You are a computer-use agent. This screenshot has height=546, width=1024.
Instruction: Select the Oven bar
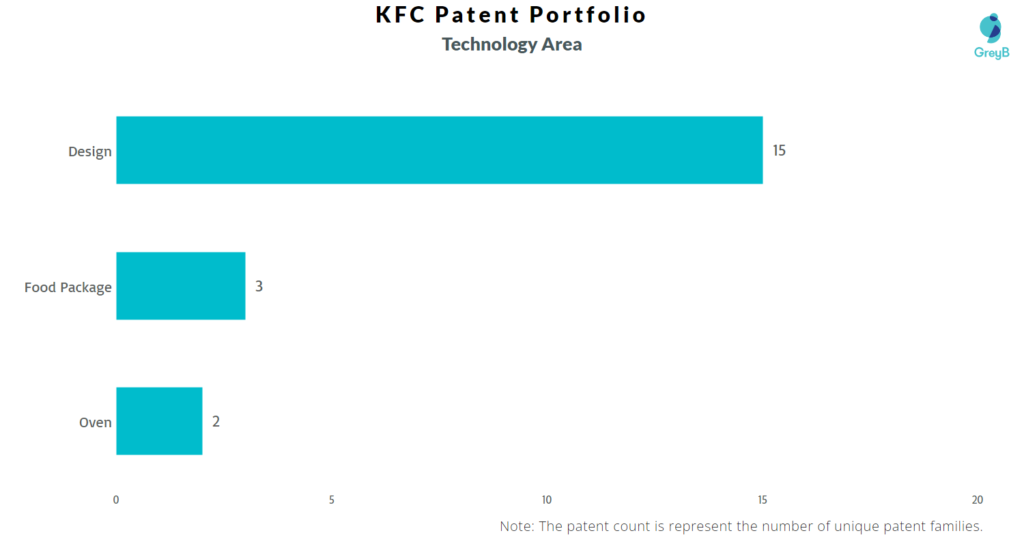[159, 421]
